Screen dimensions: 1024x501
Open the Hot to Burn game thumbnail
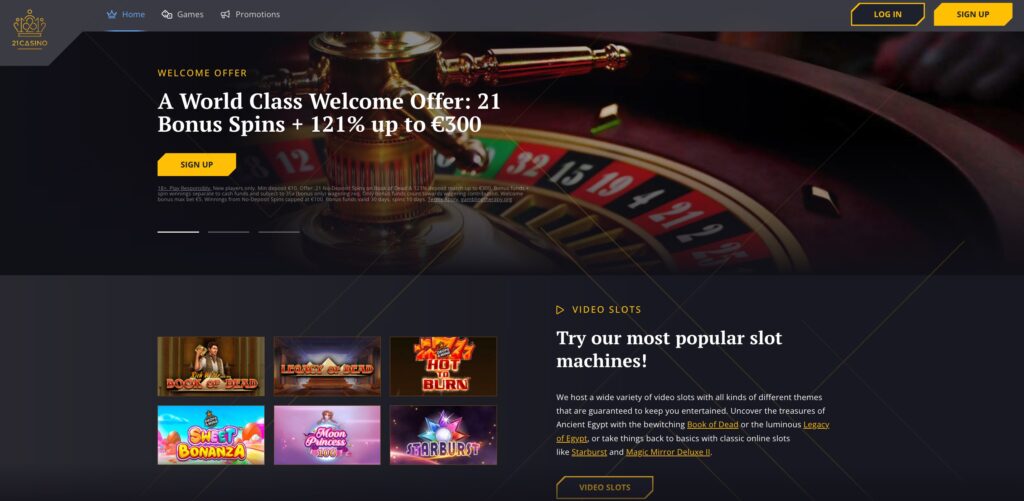click(x=443, y=366)
